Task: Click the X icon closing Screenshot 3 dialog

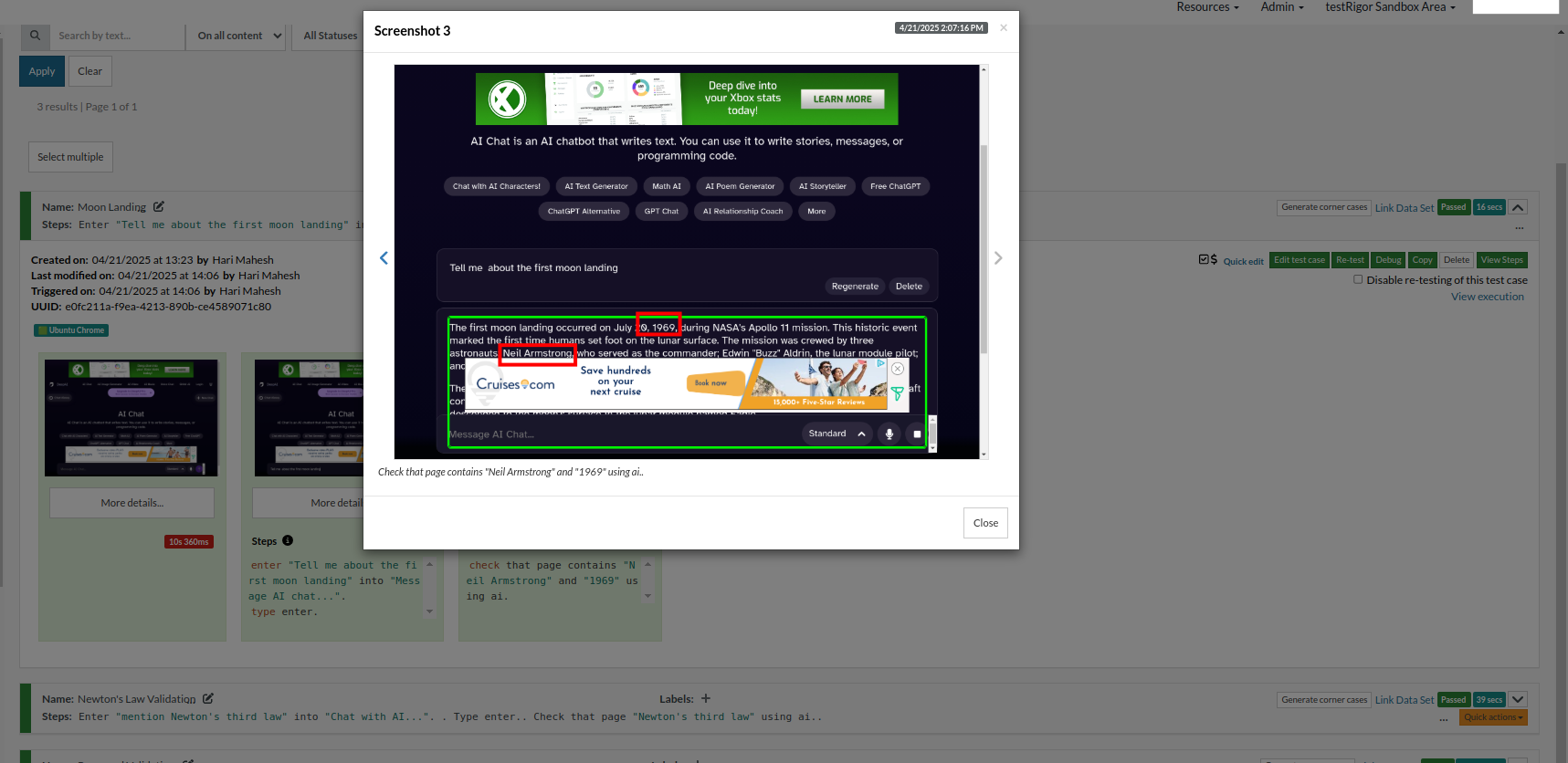Action: click(1004, 28)
